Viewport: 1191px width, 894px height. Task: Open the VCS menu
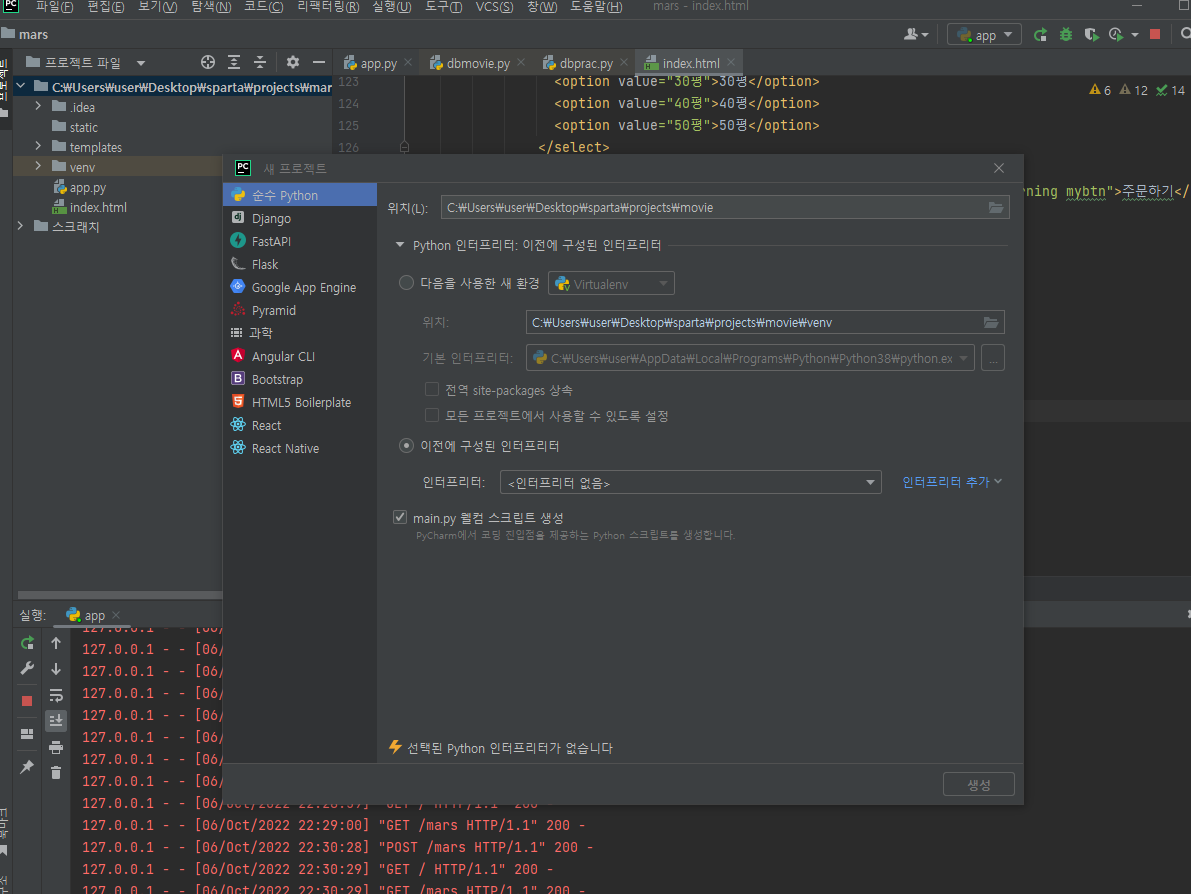click(x=494, y=7)
